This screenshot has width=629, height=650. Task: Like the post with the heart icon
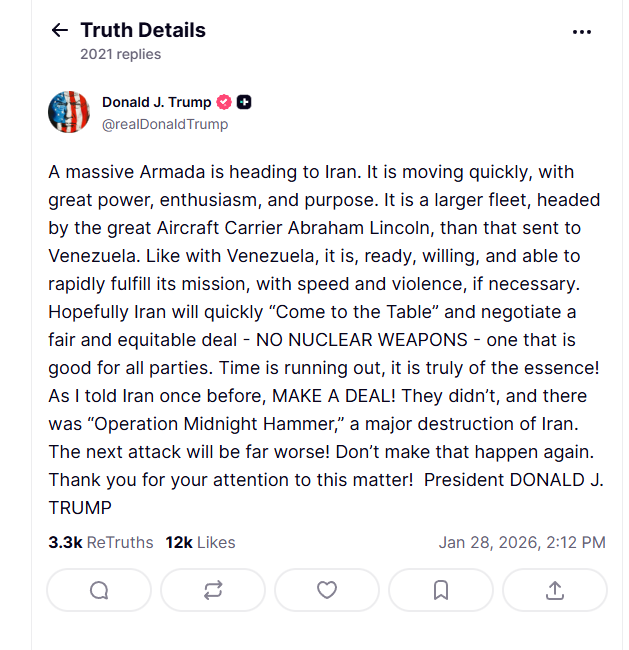[x=327, y=590]
